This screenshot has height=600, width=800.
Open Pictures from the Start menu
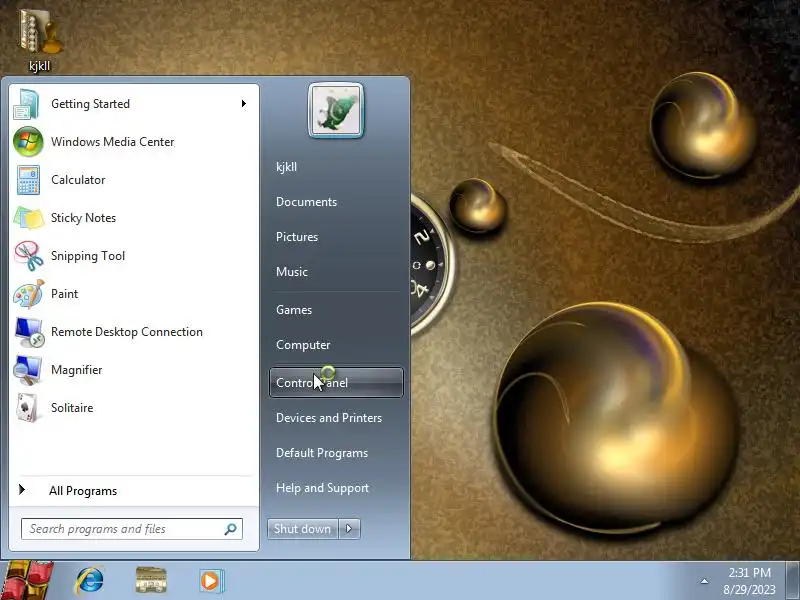297,237
